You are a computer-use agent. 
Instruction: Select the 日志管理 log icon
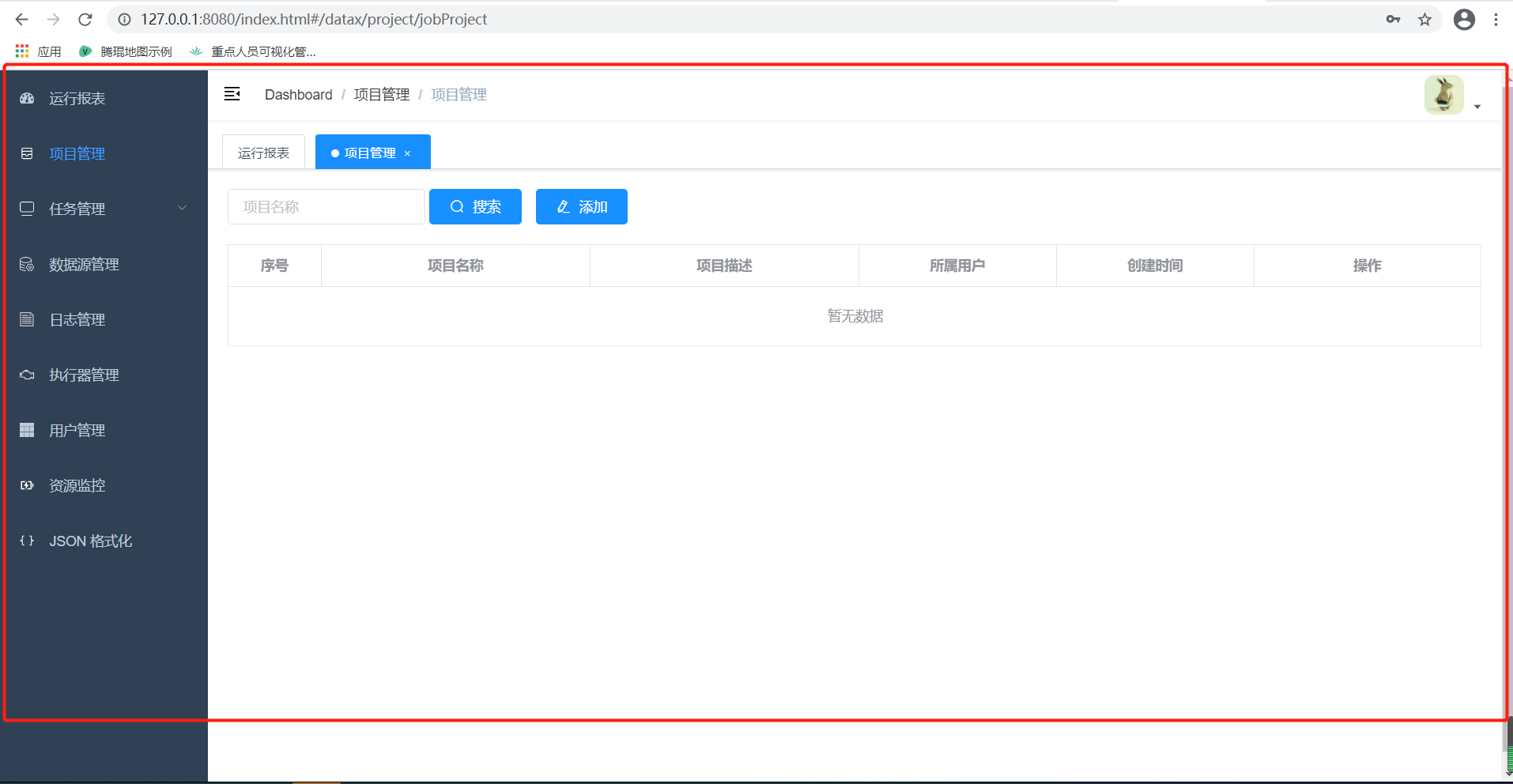point(26,319)
